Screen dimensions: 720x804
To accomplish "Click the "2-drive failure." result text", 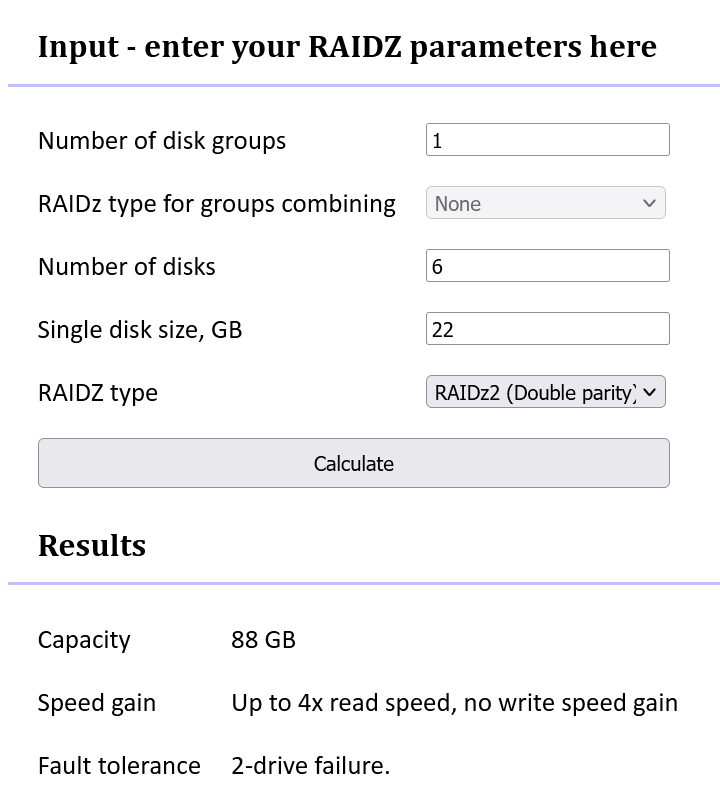I will click(312, 765).
